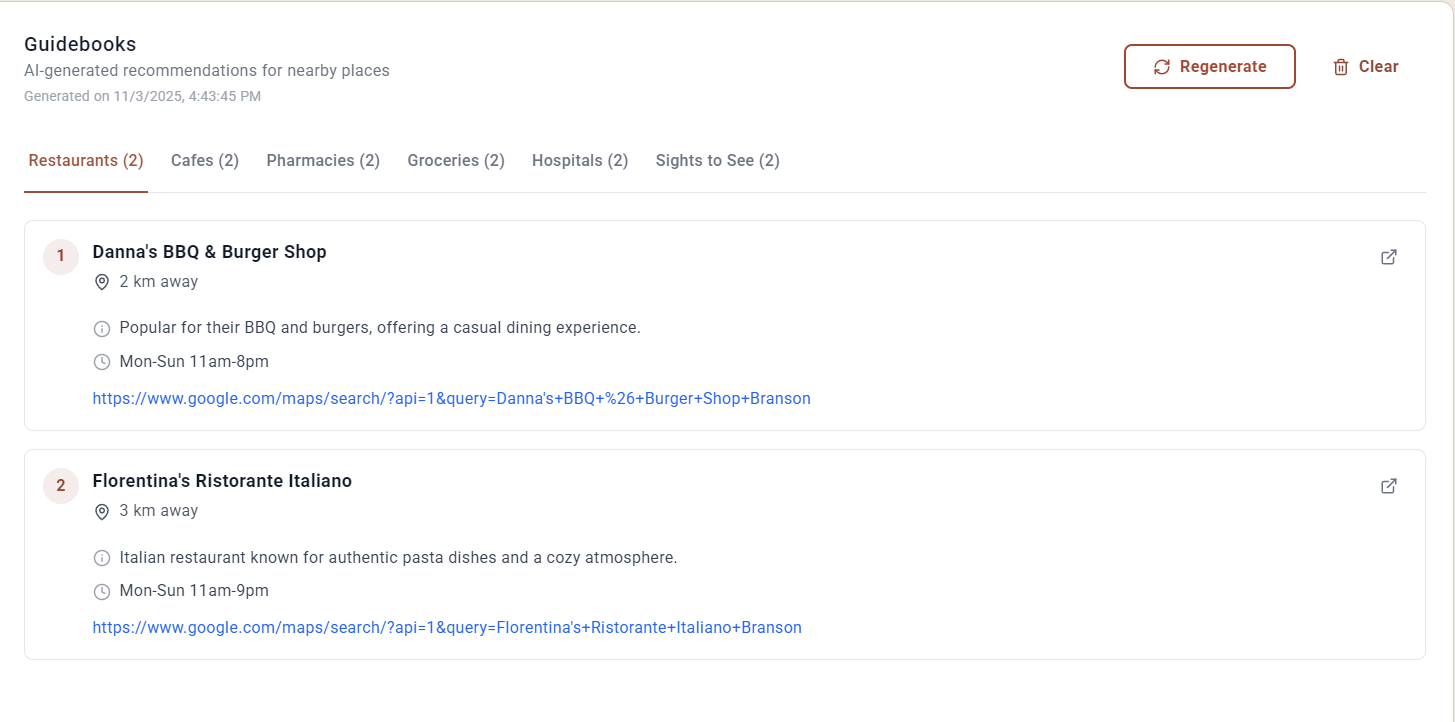1455x722 pixels.
Task: Open the Pharmacies (2) tab
Action: [323, 161]
